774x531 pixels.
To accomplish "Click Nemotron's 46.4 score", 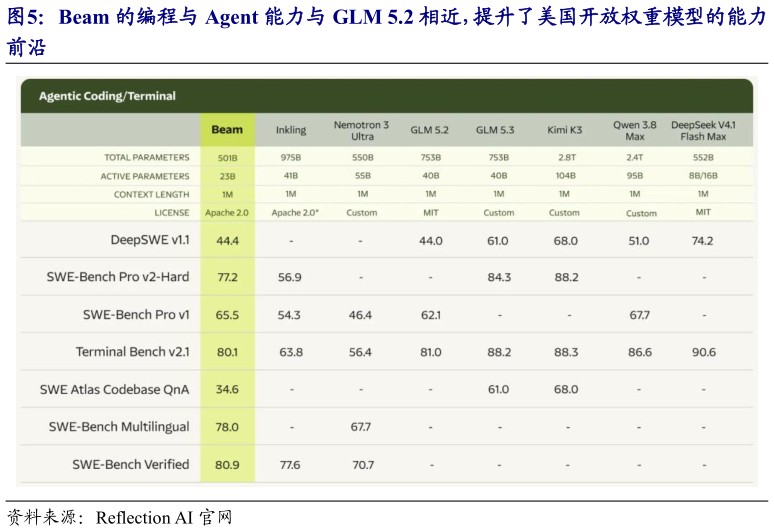I will [x=360, y=315].
